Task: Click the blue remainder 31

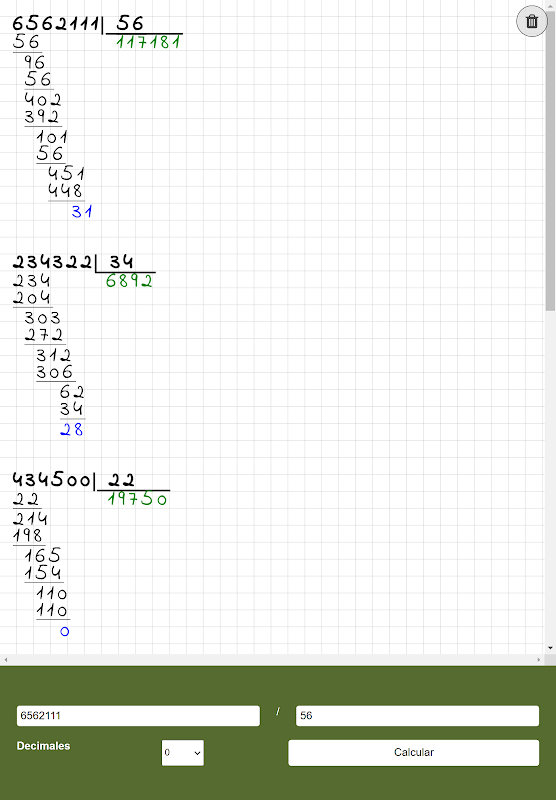Action: coord(82,211)
